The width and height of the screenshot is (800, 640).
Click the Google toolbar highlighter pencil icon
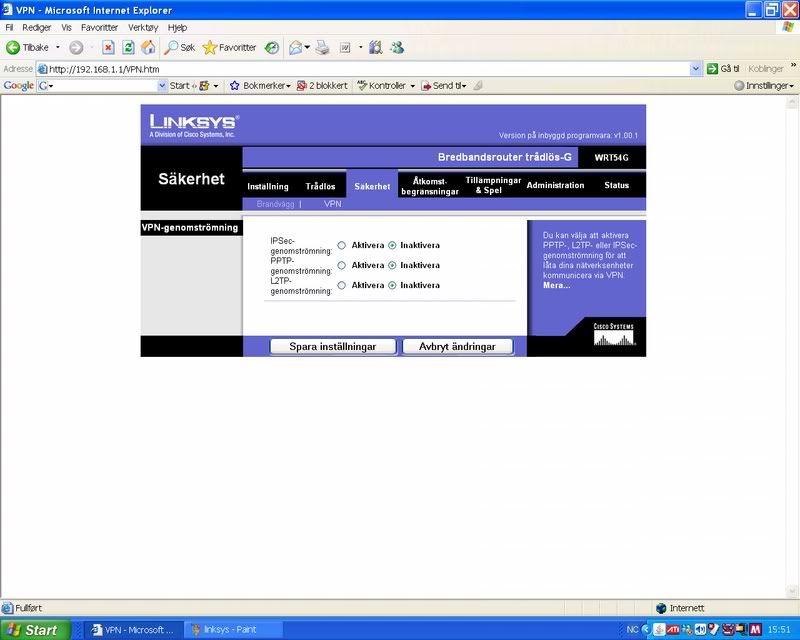click(478, 86)
